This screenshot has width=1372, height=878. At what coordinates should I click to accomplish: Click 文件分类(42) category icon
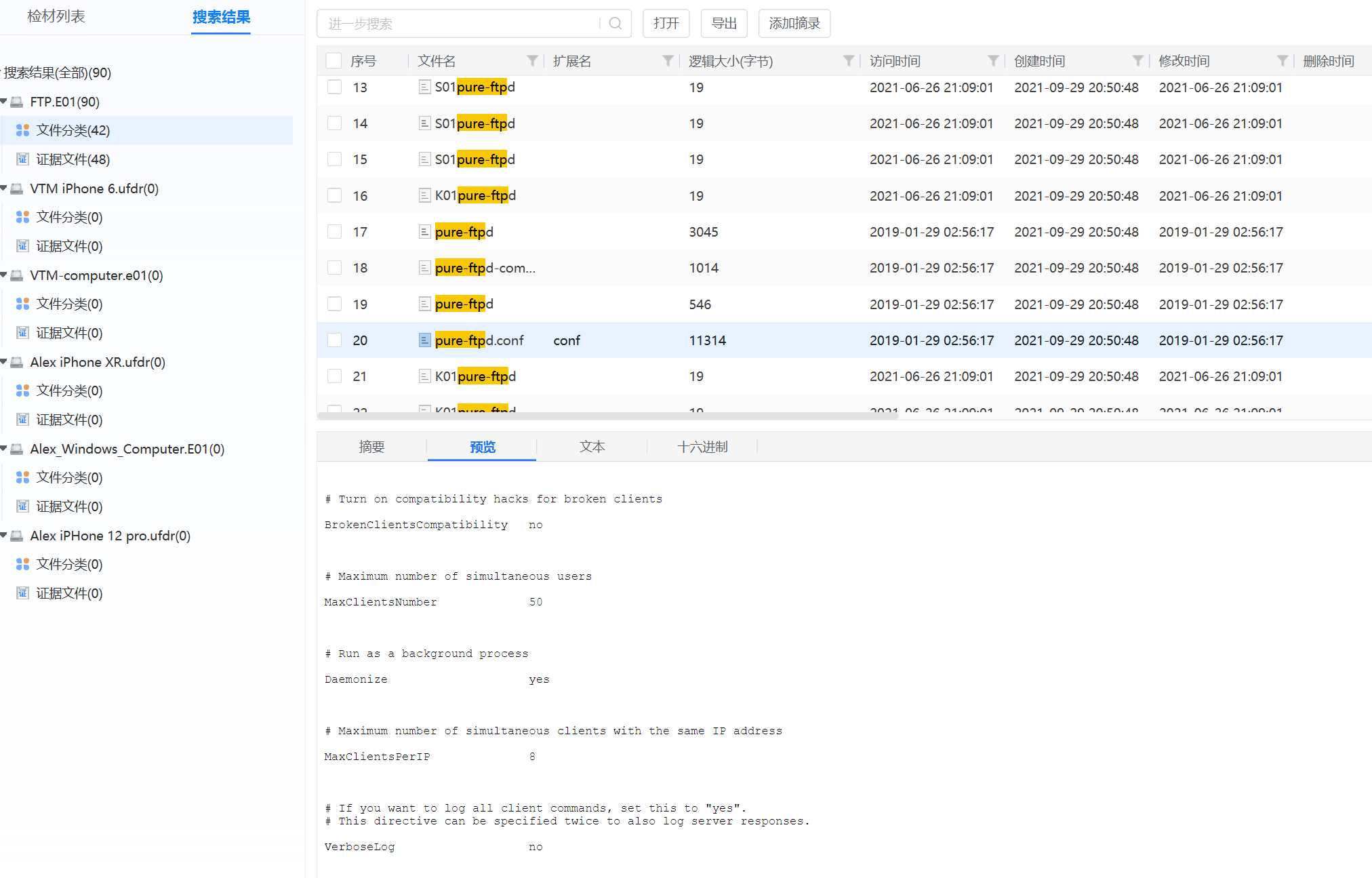tap(22, 130)
